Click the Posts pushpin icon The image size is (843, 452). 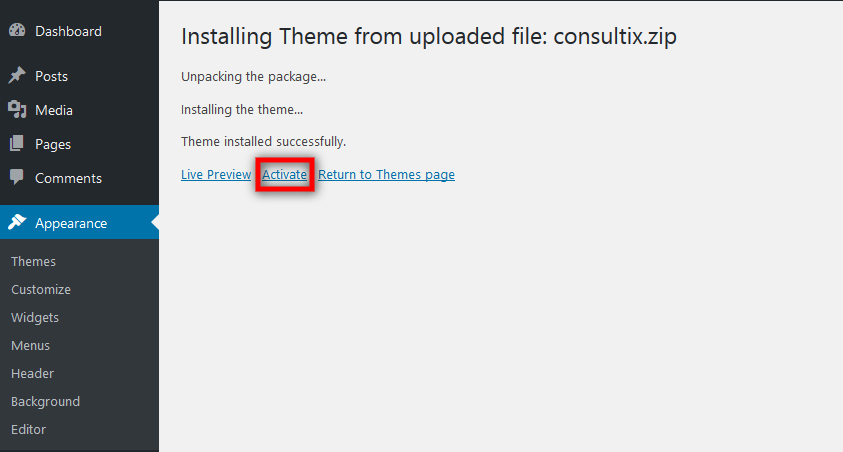(x=17, y=76)
